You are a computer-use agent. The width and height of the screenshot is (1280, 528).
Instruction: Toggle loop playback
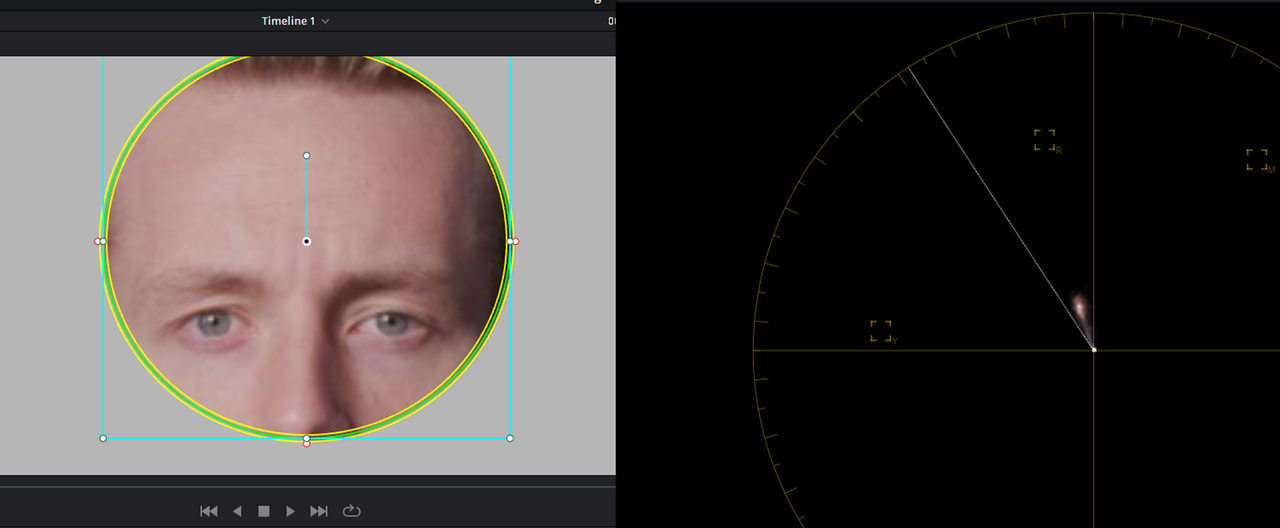(x=351, y=511)
